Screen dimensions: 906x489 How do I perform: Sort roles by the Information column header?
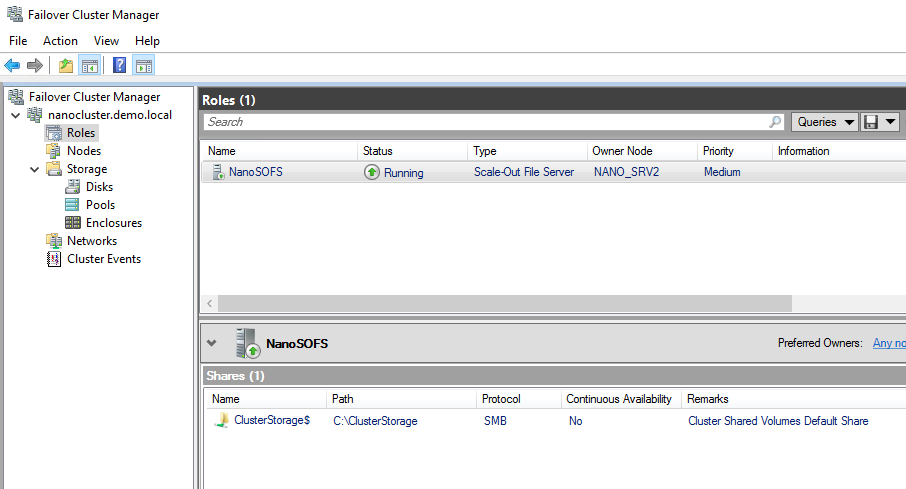click(839, 151)
